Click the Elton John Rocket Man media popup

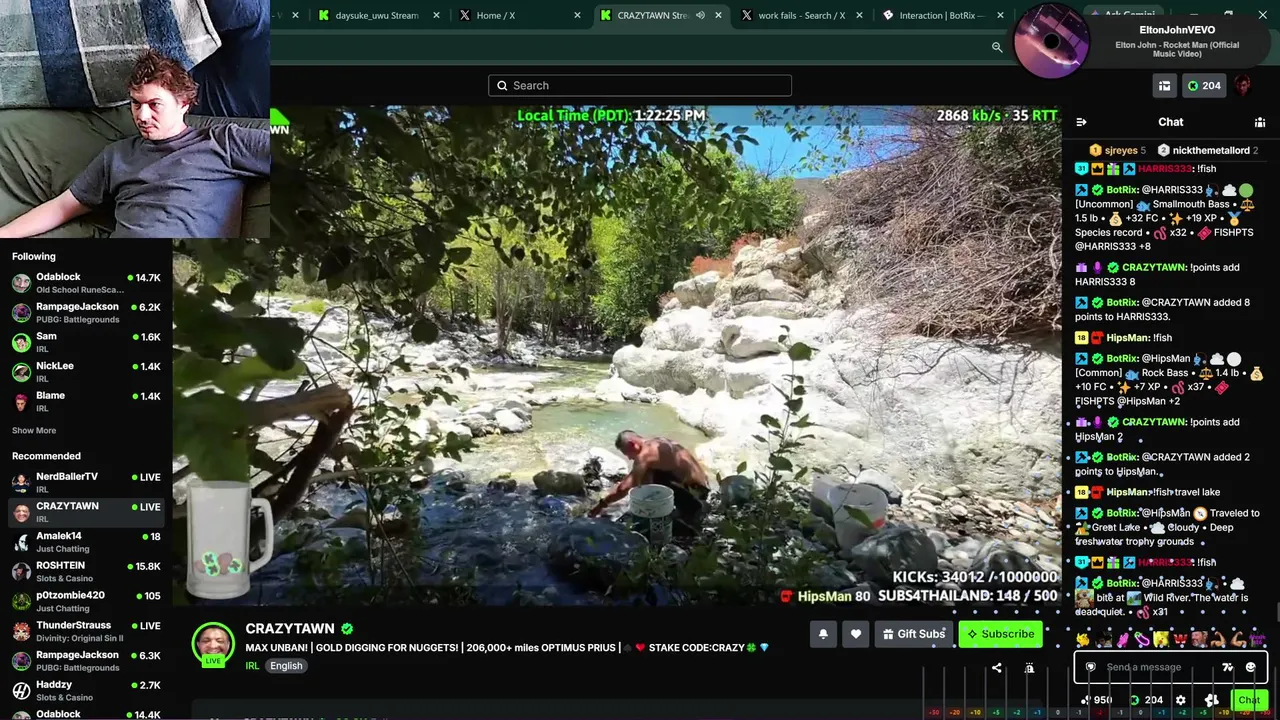[1140, 43]
